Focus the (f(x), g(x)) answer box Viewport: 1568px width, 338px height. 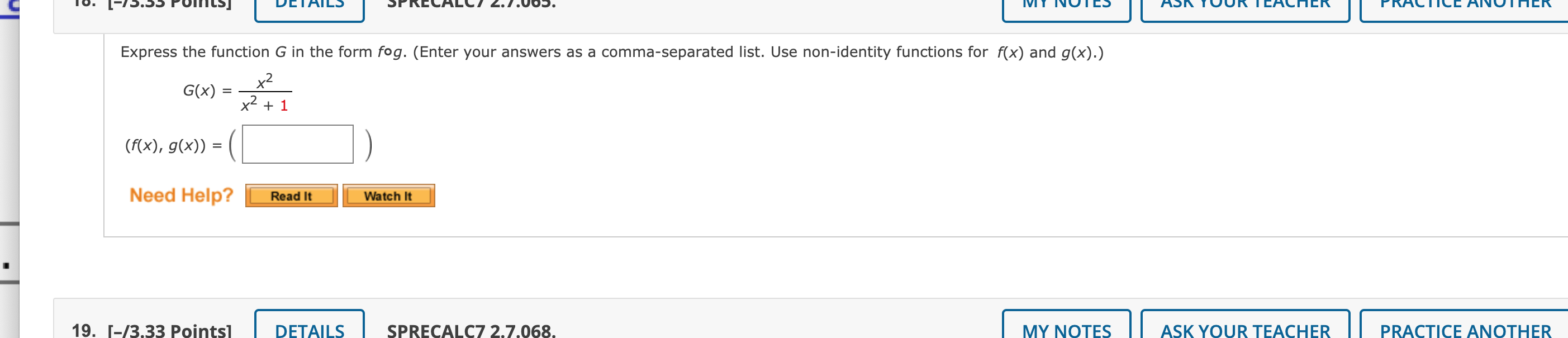[x=297, y=144]
